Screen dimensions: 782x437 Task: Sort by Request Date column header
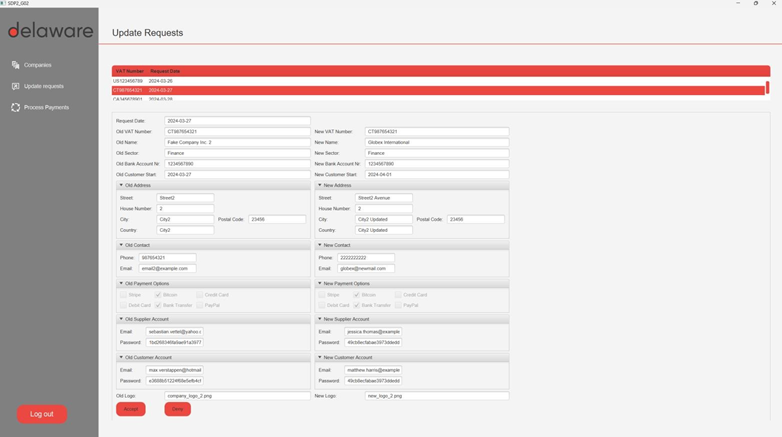tap(165, 71)
